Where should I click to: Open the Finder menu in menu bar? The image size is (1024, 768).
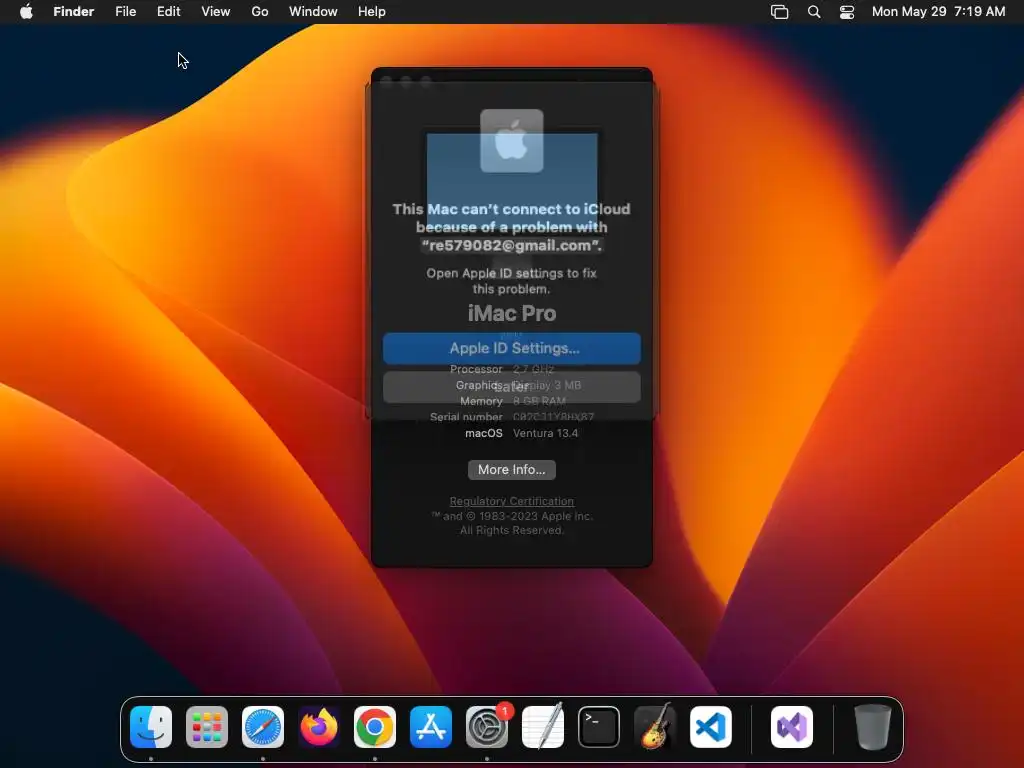74,11
